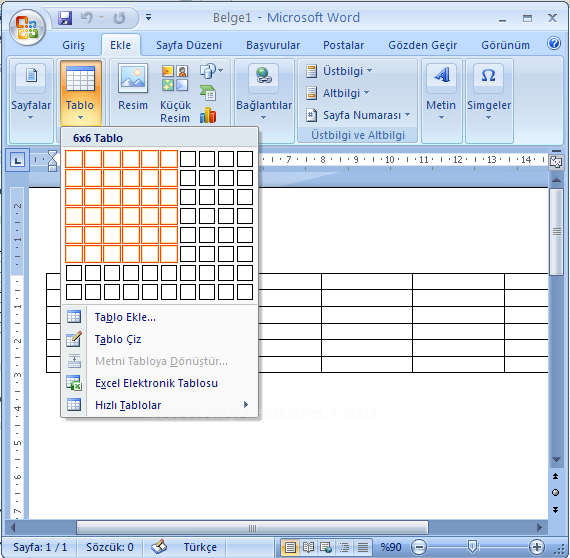Switch to Draft view
This screenshot has height=558, width=570.
click(362, 547)
